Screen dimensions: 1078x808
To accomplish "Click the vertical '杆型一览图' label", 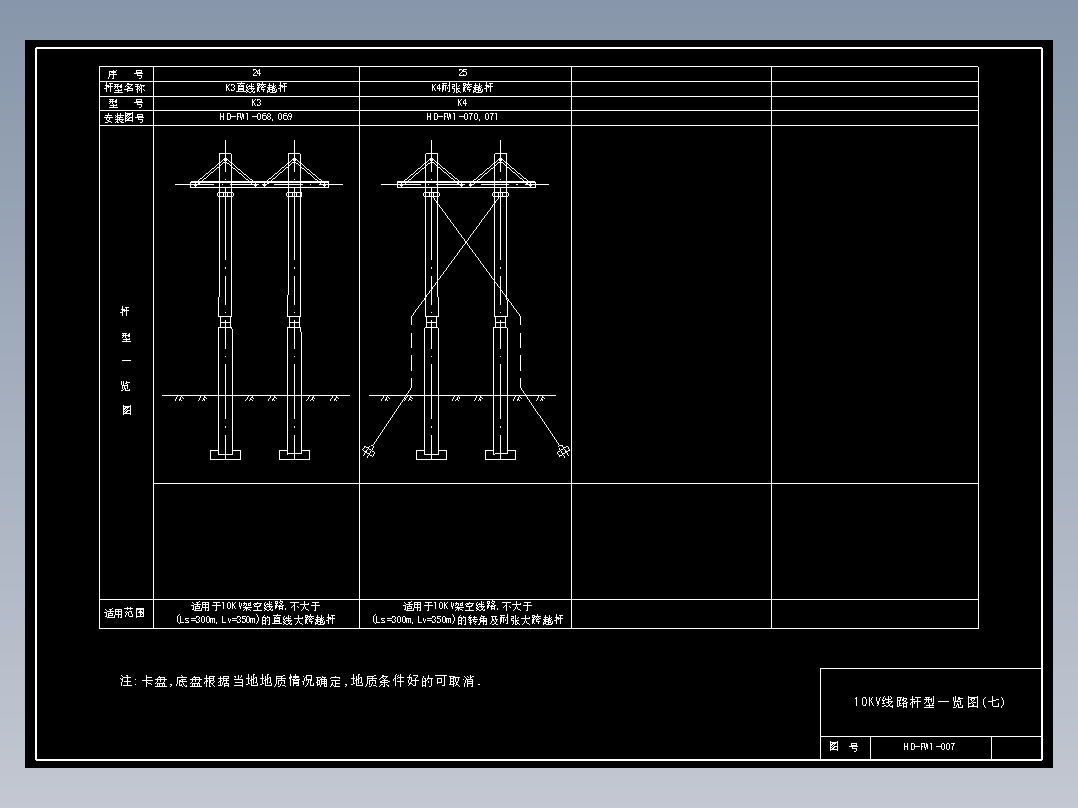I will click(x=126, y=361).
